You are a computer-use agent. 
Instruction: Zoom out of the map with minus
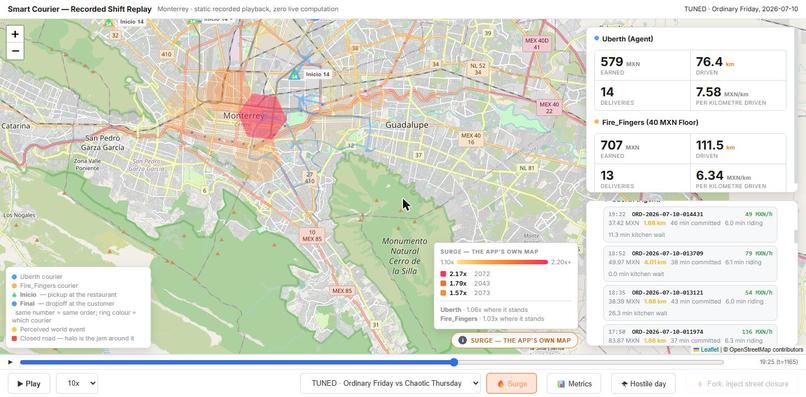(x=15, y=51)
